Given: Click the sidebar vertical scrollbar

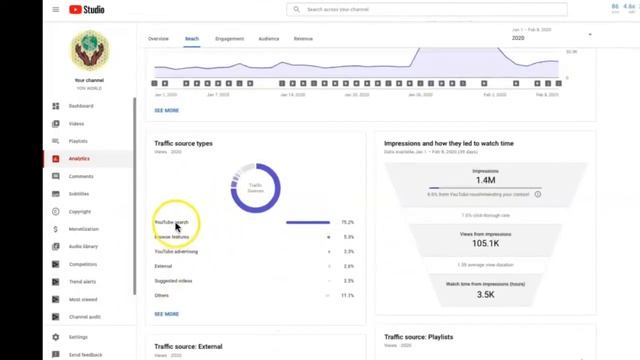Looking at the screenshot, I should pyautogui.click(x=135, y=196).
